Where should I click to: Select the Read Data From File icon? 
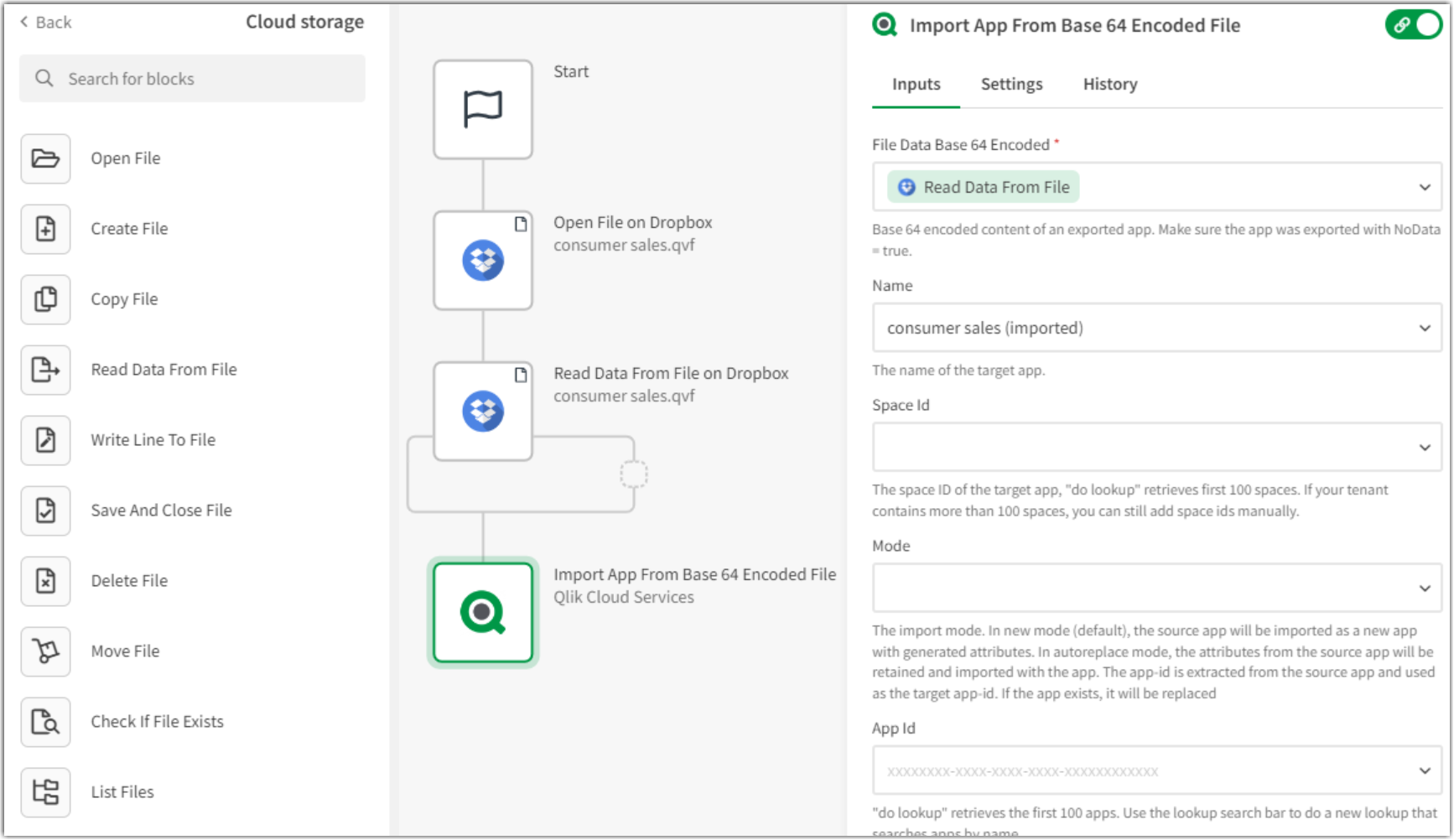click(x=44, y=370)
